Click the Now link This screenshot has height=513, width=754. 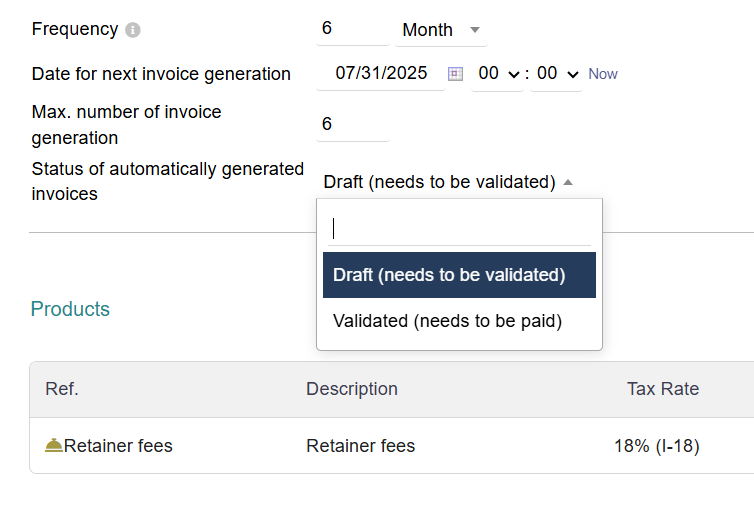pos(603,74)
